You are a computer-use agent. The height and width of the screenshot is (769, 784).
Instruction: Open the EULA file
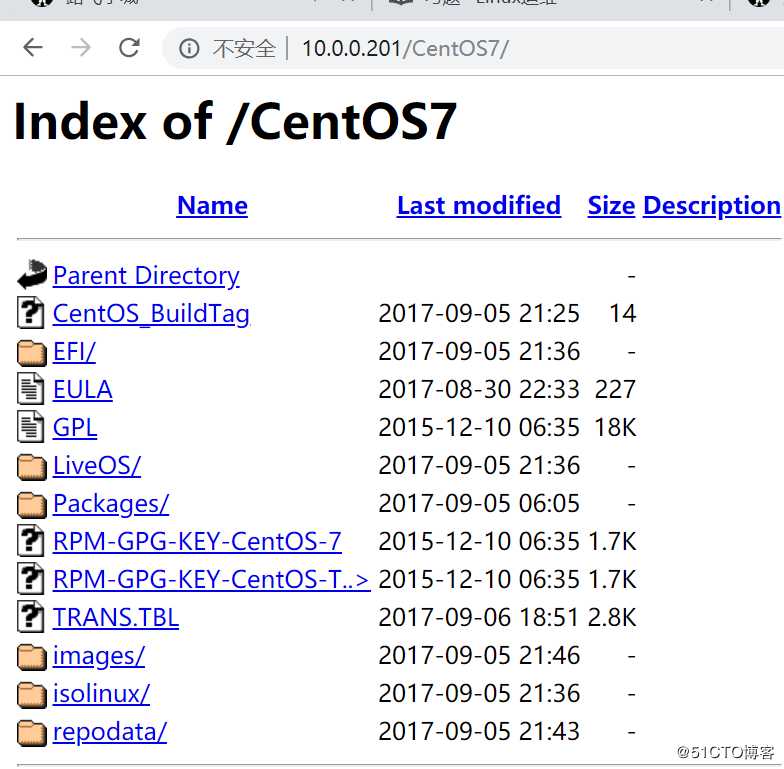click(82, 390)
